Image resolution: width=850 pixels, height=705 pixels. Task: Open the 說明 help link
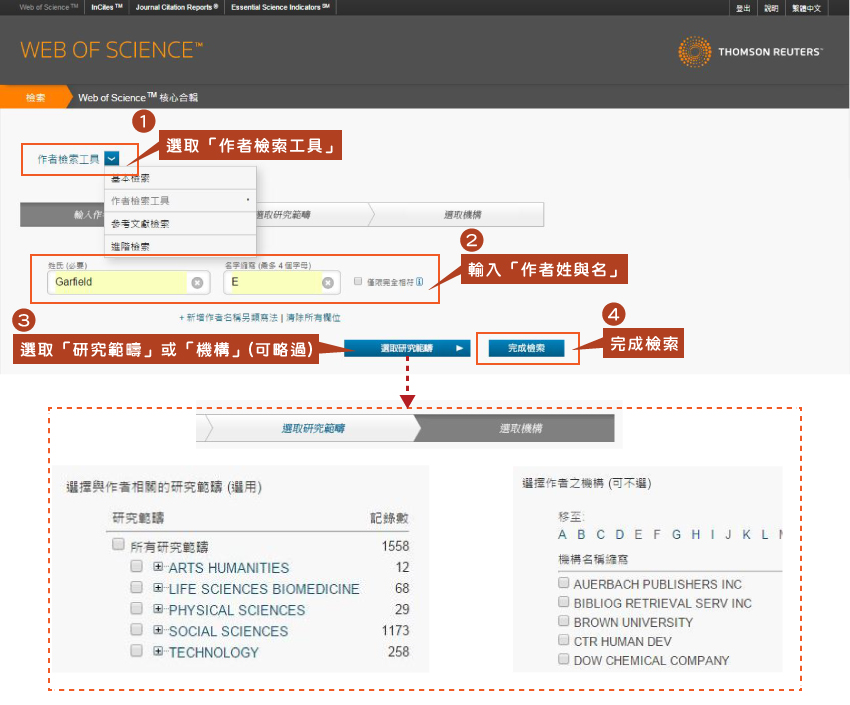coord(771,8)
